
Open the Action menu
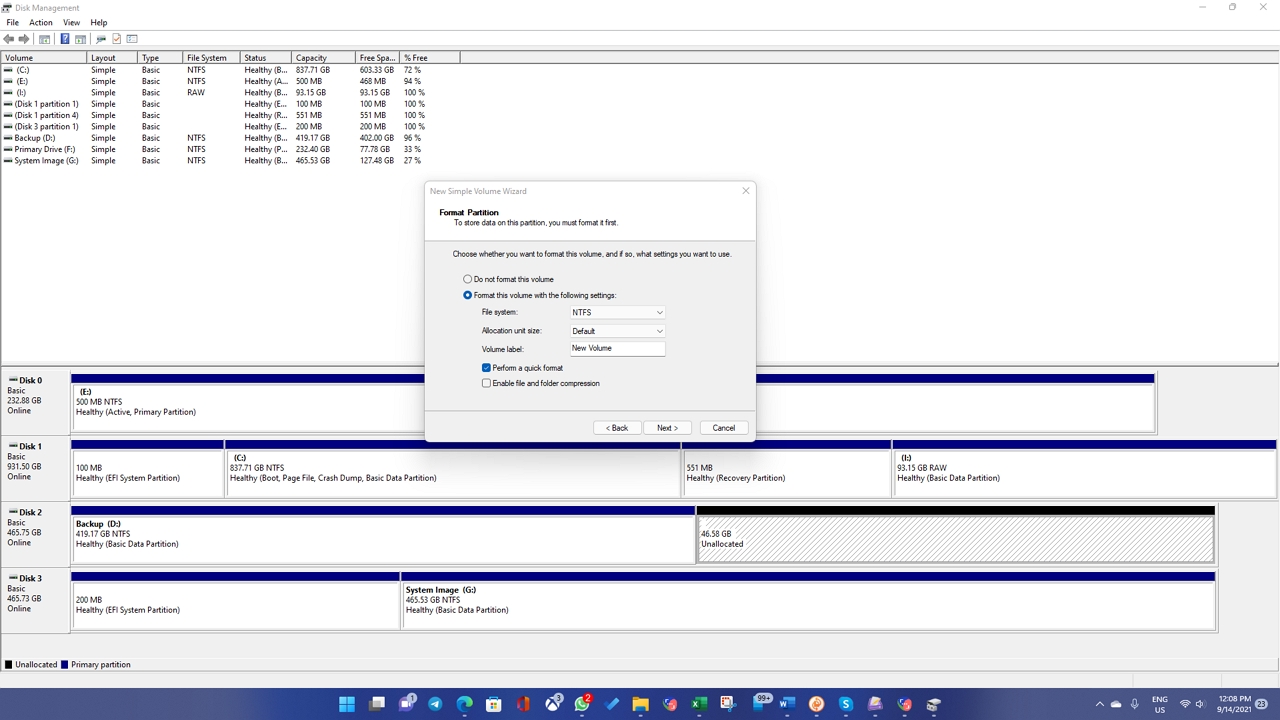40,22
